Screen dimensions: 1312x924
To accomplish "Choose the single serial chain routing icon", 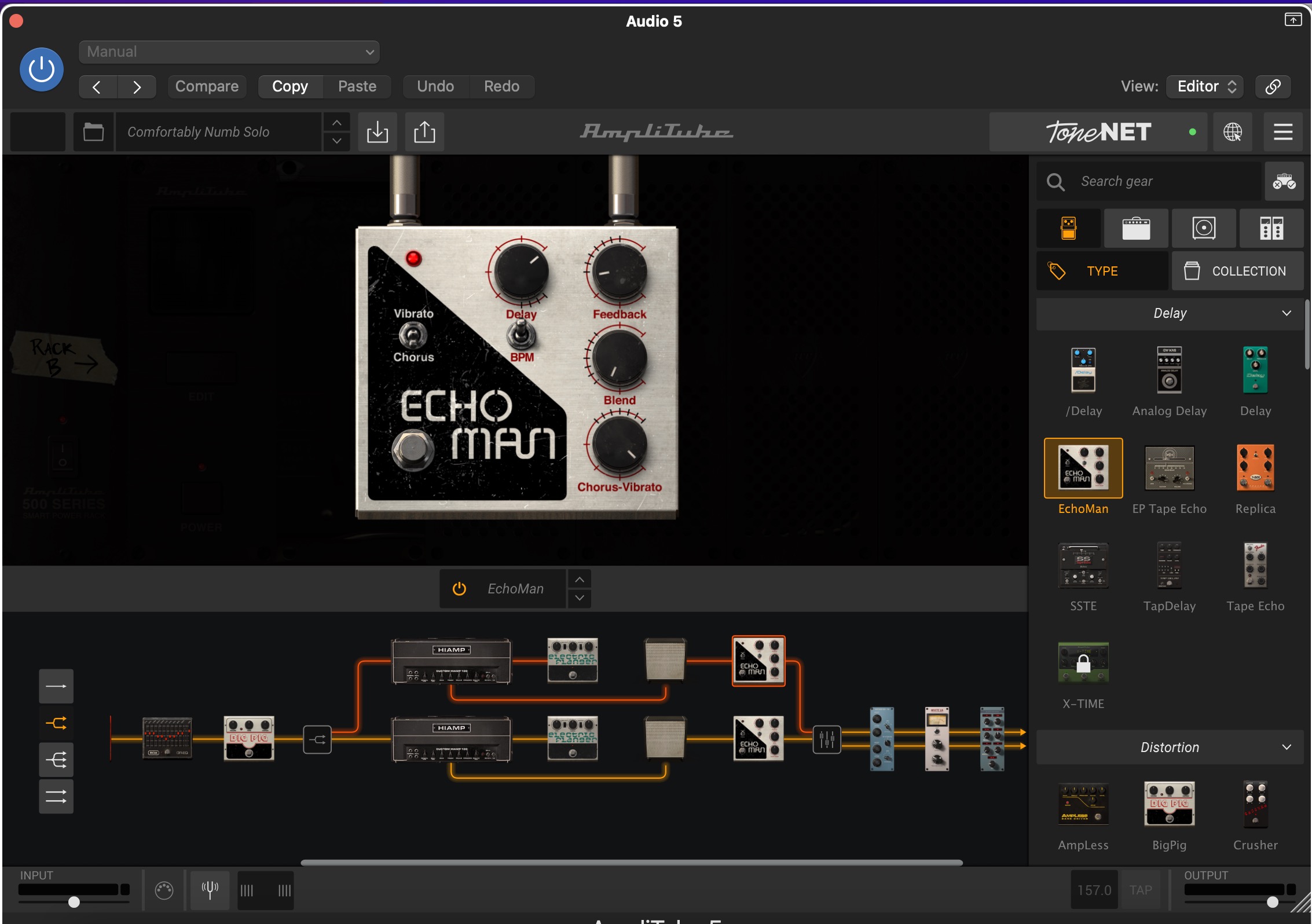I will pos(56,687).
